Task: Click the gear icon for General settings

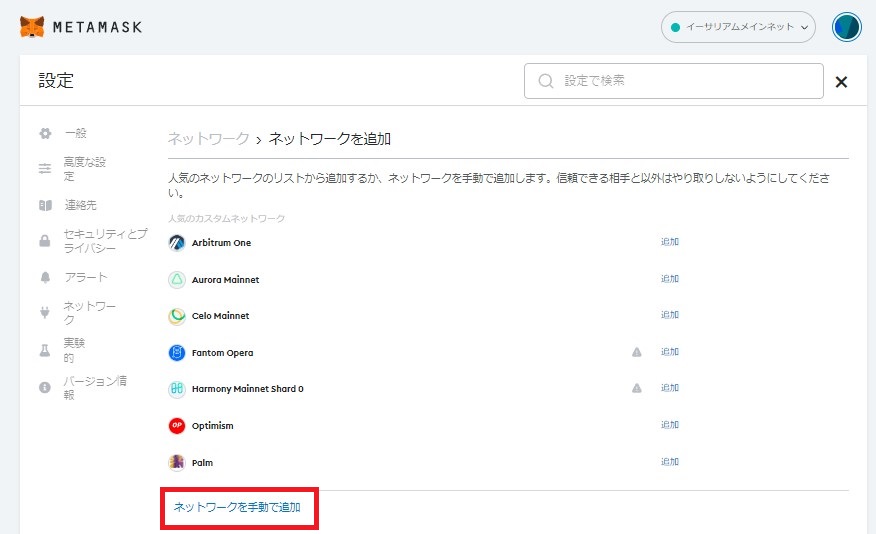Action: tap(45, 134)
